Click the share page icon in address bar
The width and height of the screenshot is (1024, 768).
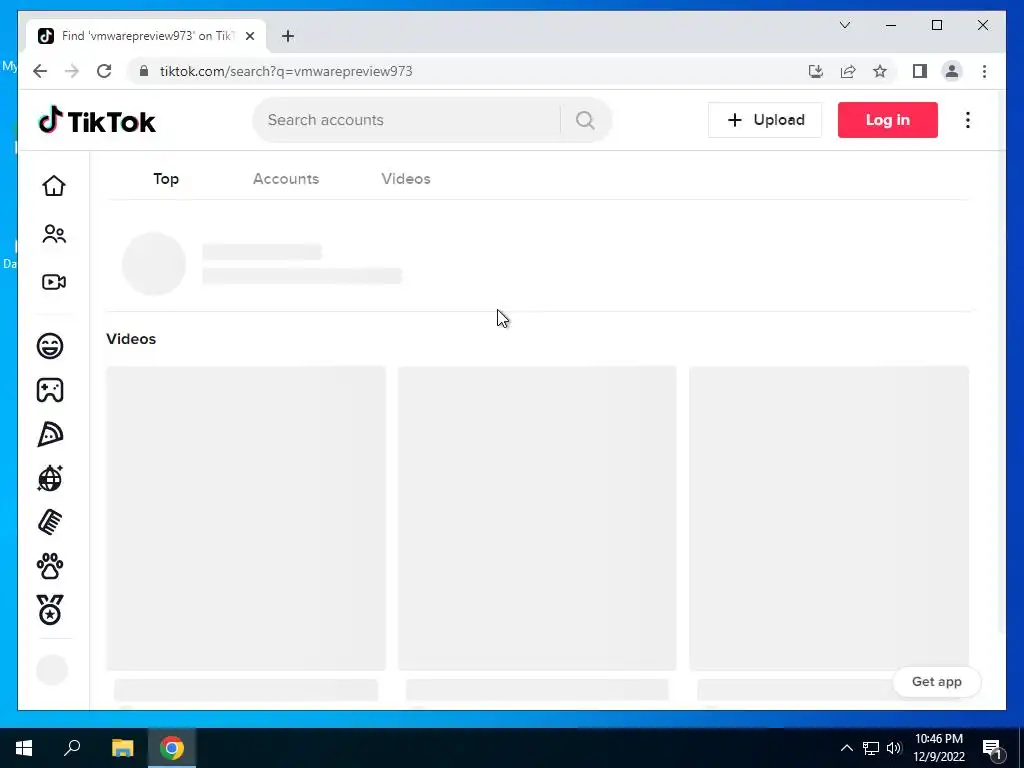pos(848,71)
